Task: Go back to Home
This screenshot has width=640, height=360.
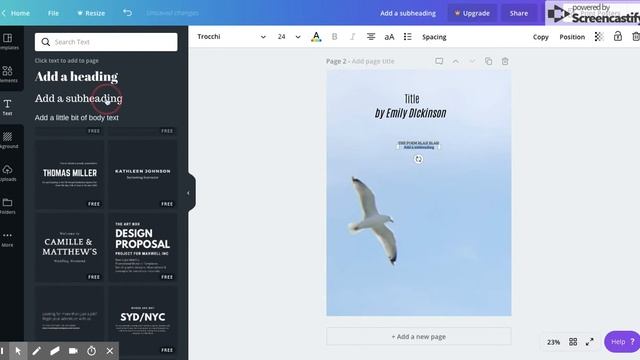Action: (16, 13)
